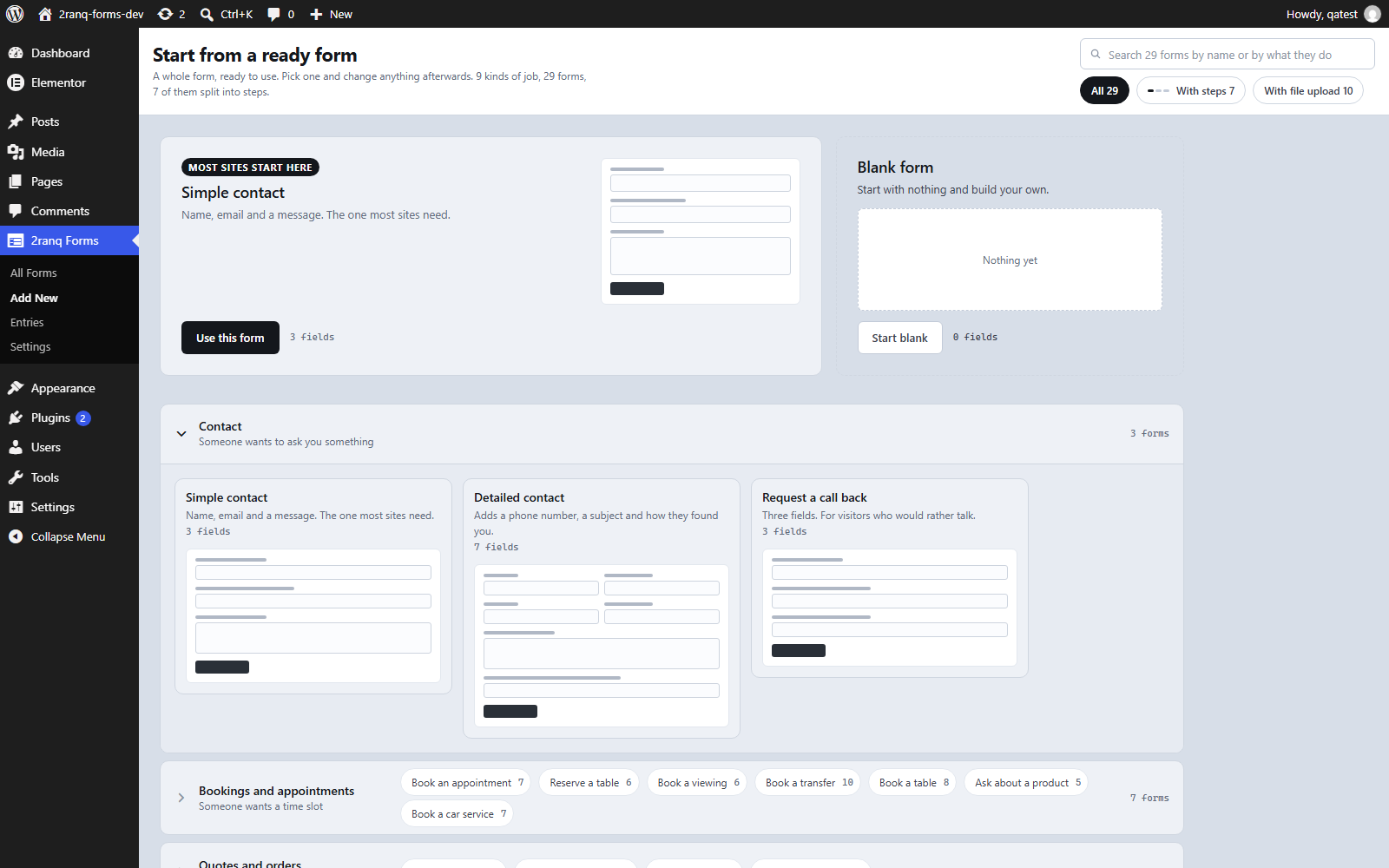Expand the Quotes and orders section
Viewport: 1389px width, 868px height.
pos(250,864)
